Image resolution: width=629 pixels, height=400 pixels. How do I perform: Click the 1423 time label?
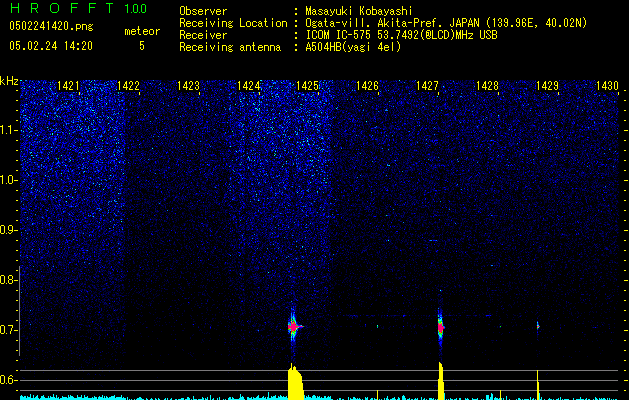point(188,86)
